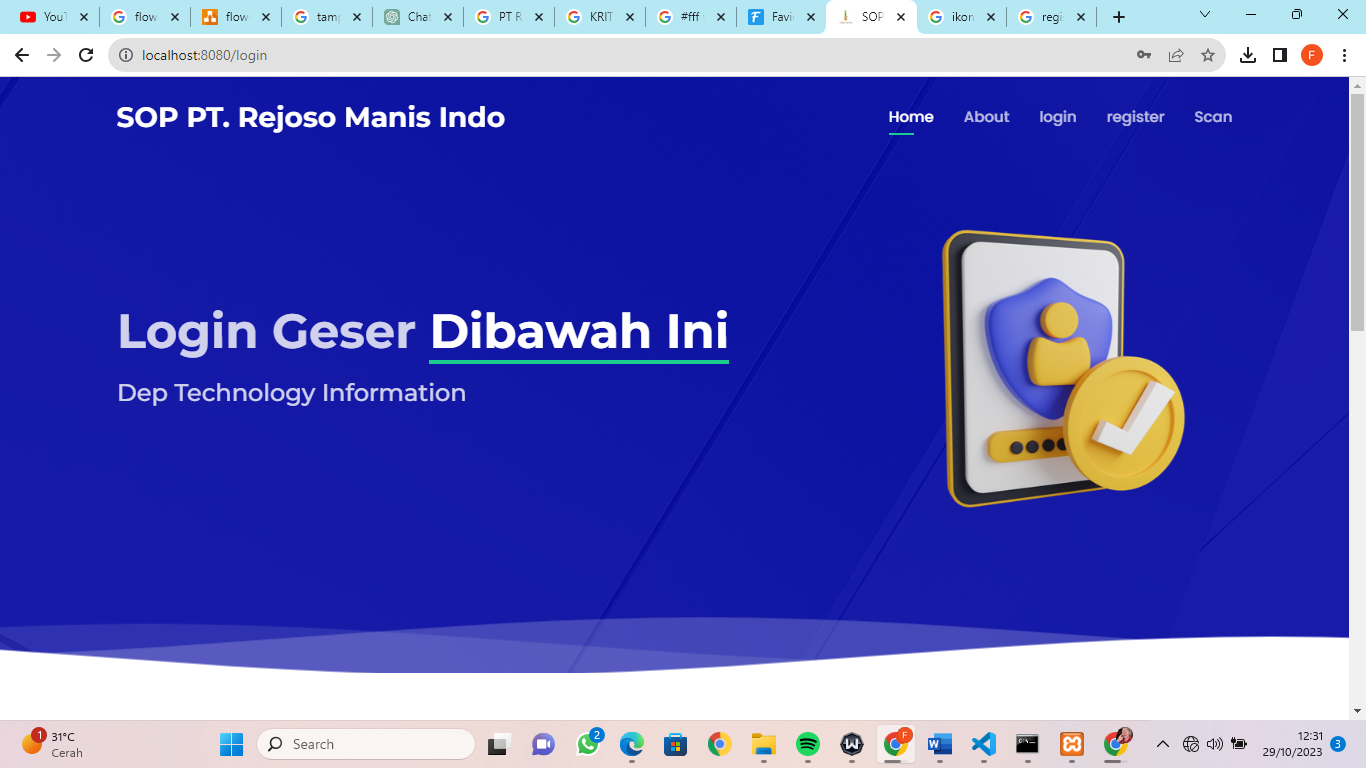Click the Home nav link

[x=911, y=117]
